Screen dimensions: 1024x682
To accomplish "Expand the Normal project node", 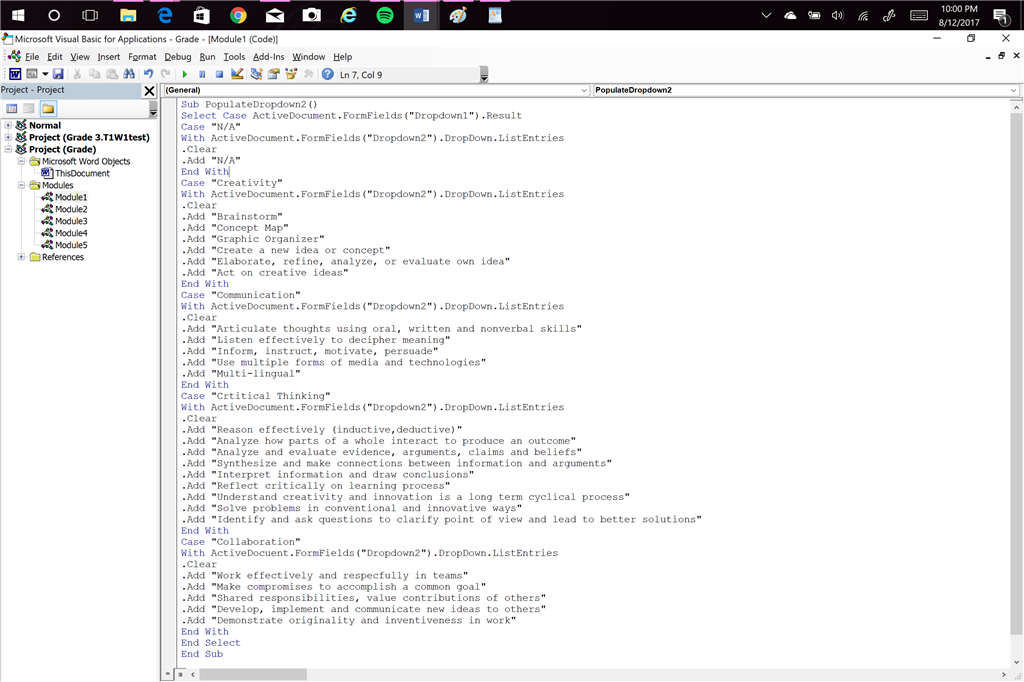I will [x=8, y=125].
